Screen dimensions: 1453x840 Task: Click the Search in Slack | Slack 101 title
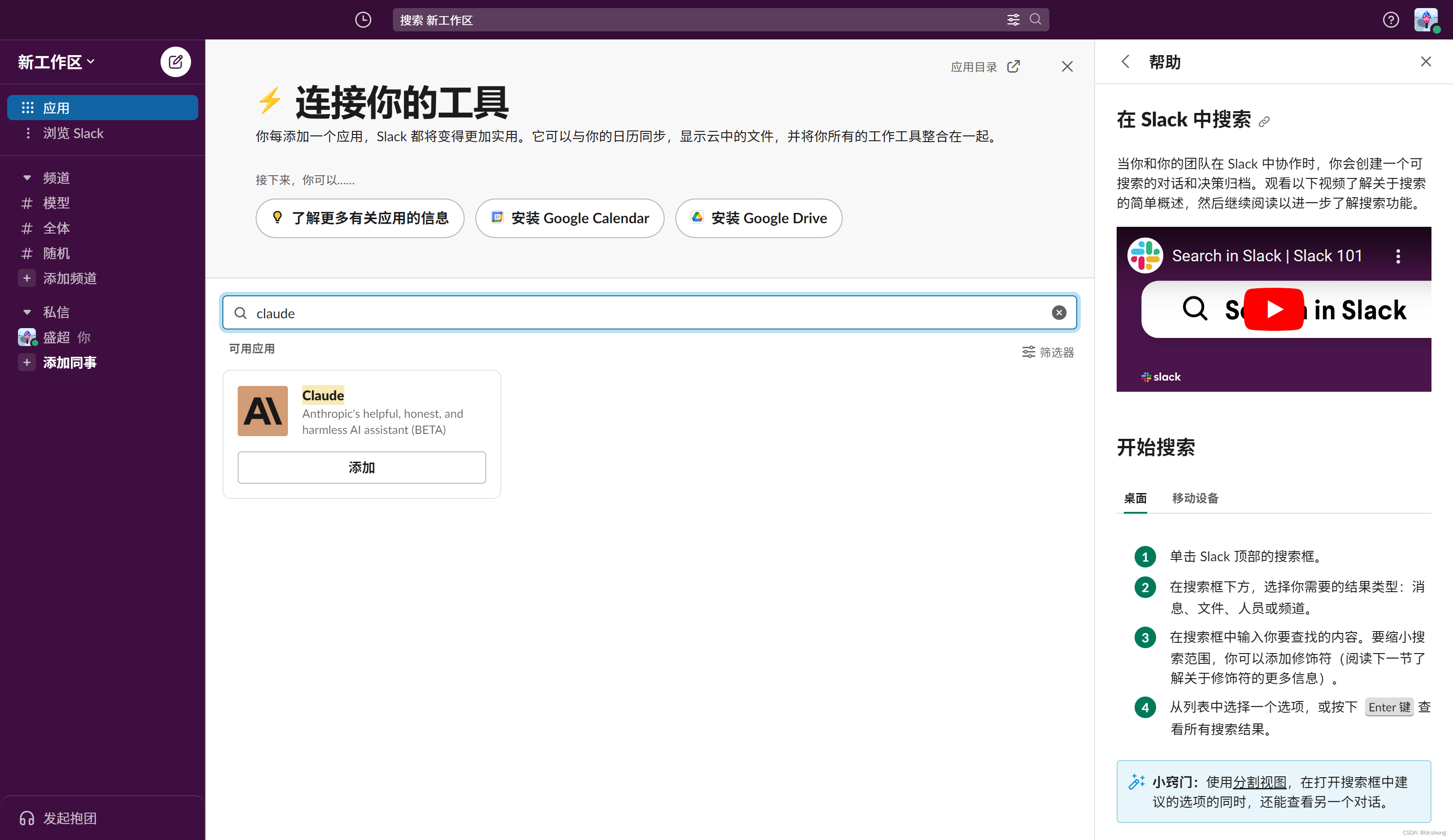click(1267, 256)
